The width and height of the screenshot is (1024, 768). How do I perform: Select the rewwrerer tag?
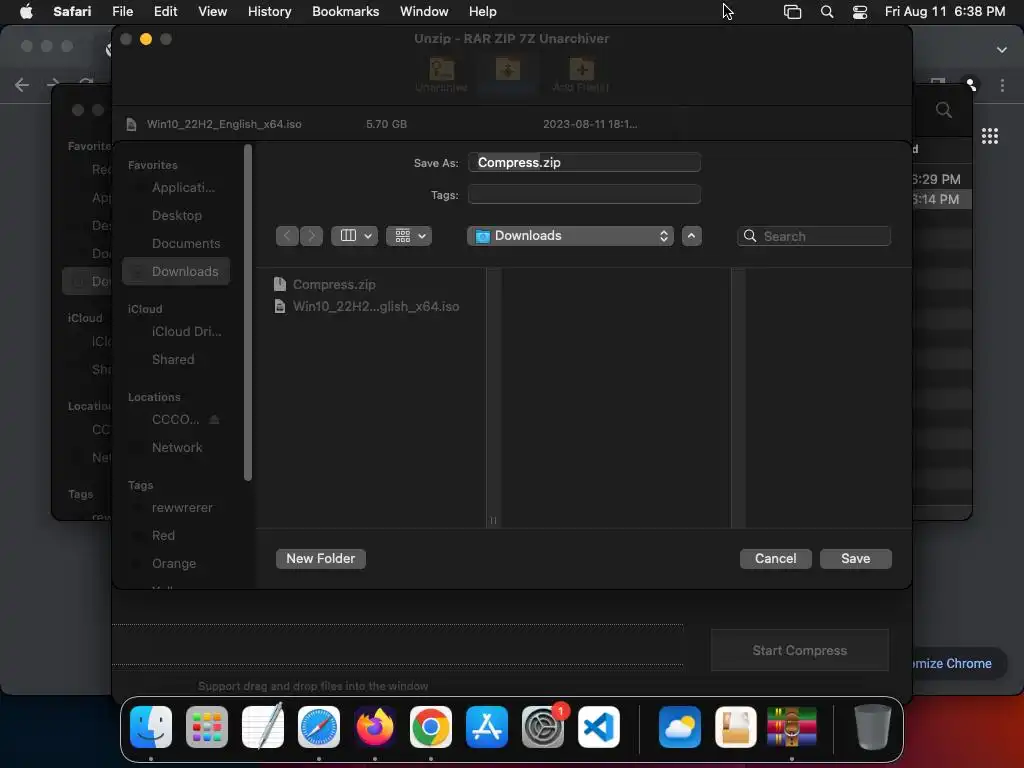click(x=176, y=508)
